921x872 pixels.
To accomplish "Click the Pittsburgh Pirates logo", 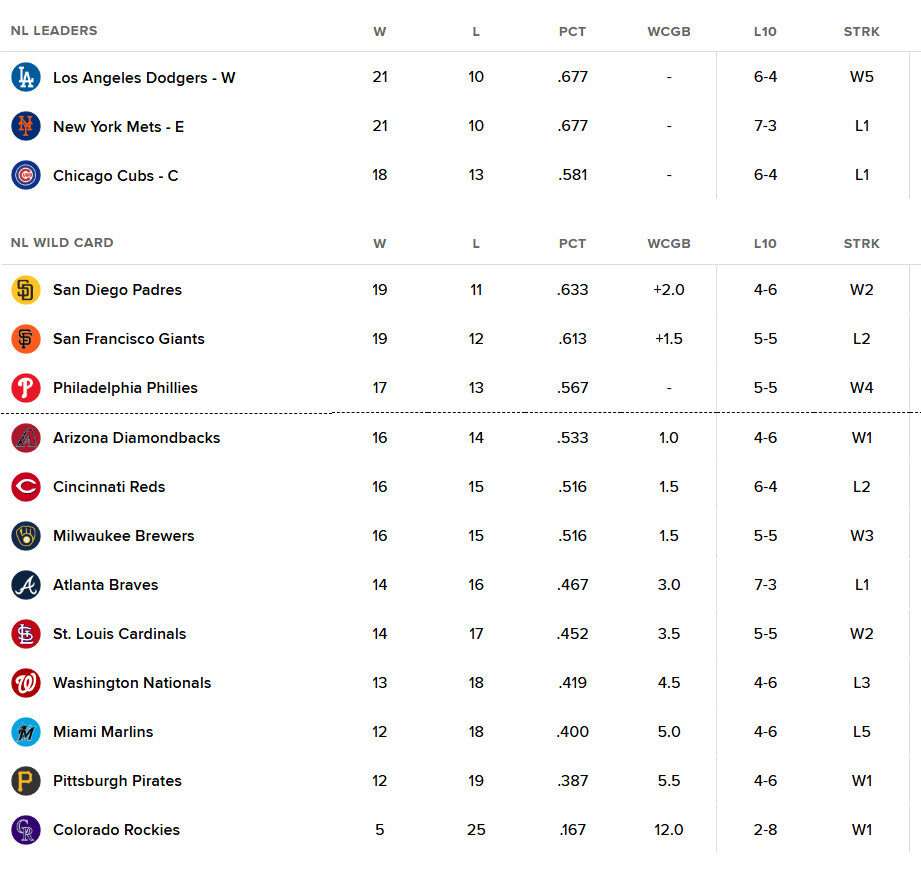I will tap(26, 781).
